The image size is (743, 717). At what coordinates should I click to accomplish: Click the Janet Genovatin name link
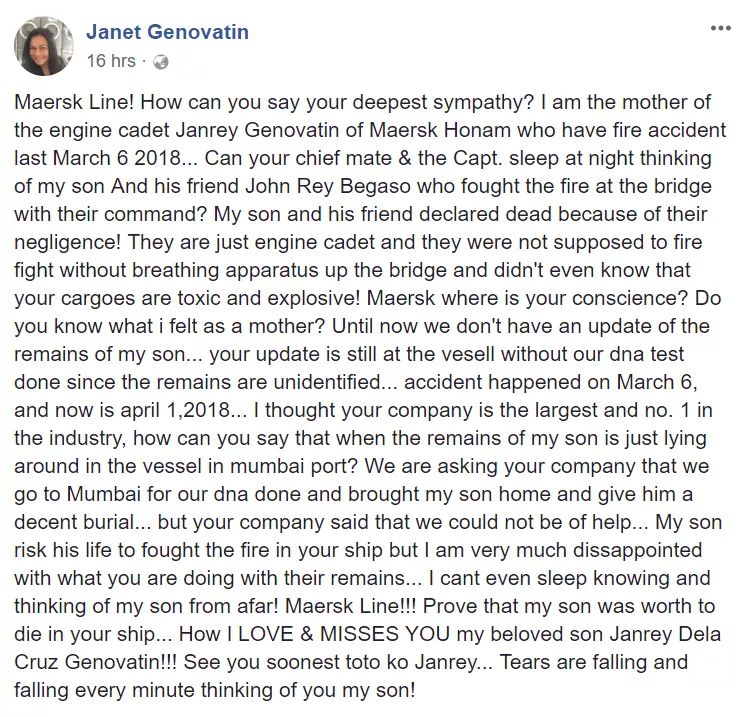pyautogui.click(x=167, y=32)
